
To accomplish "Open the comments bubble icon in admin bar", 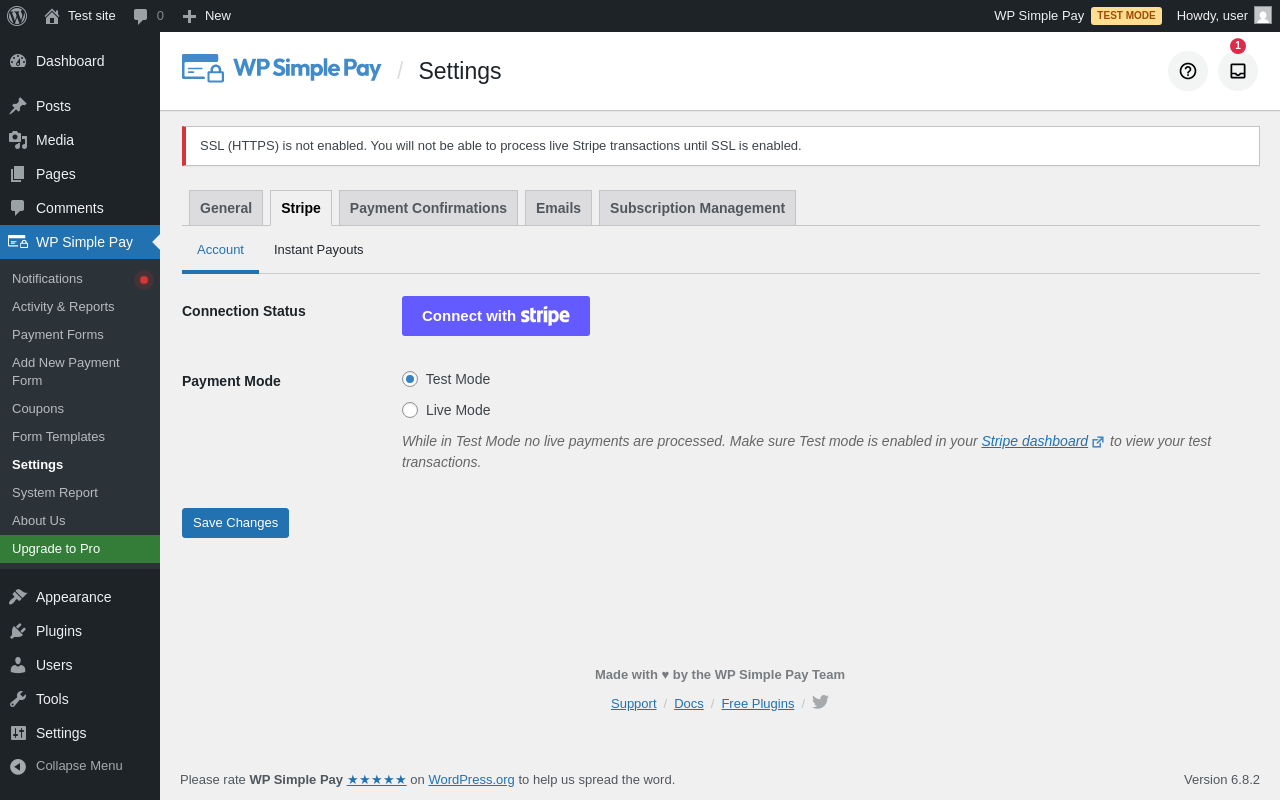I will tap(141, 16).
